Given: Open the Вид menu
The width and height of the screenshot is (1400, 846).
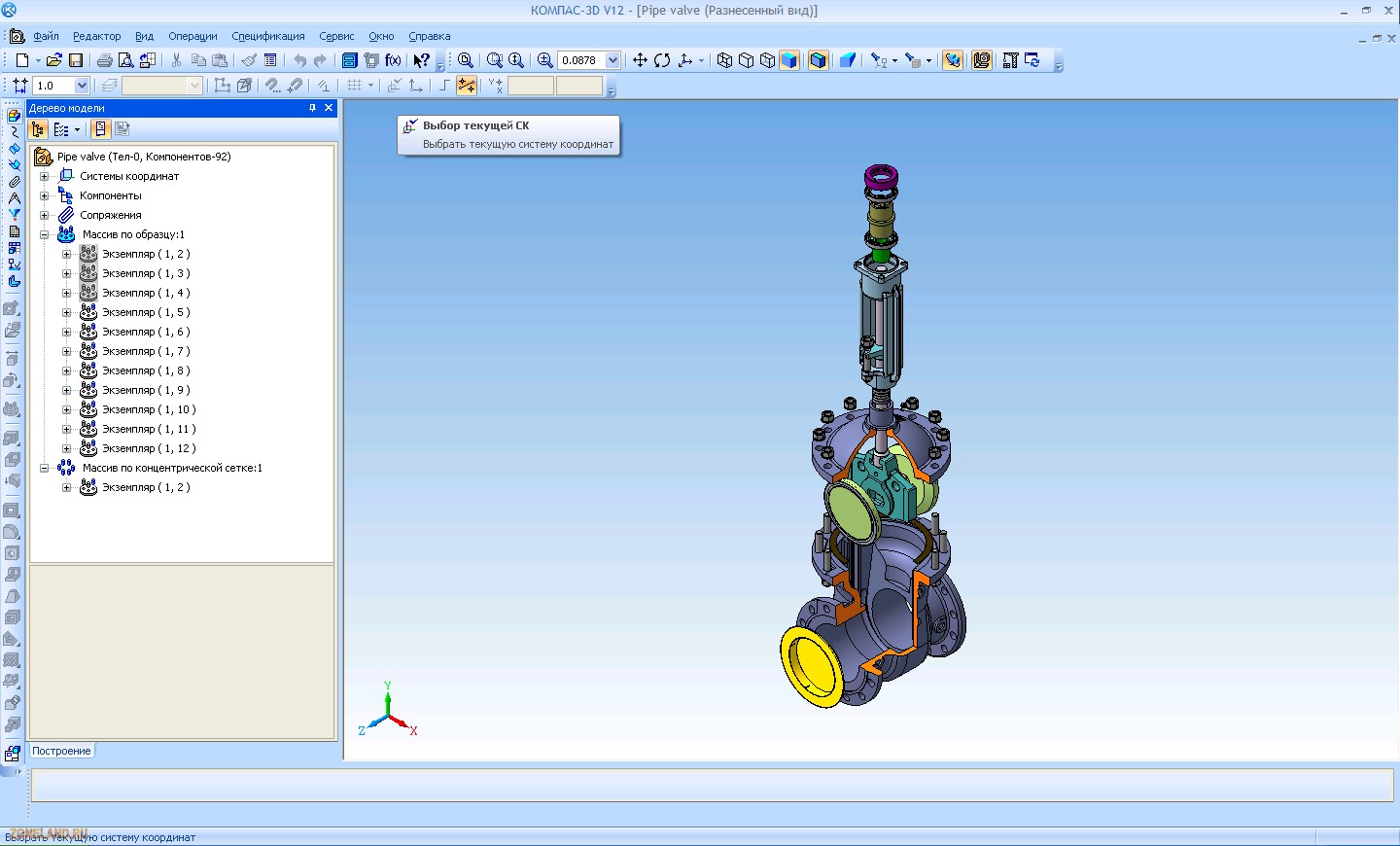Looking at the screenshot, I should (144, 36).
